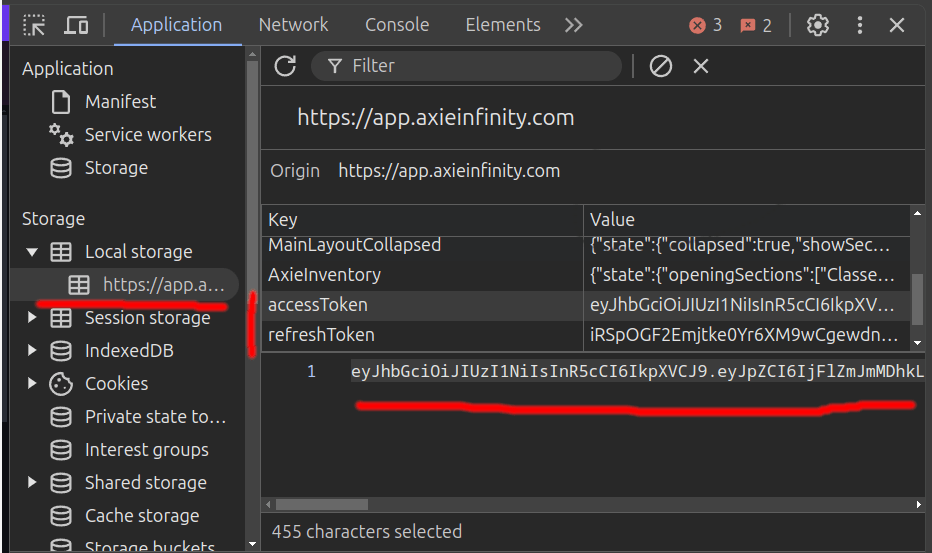This screenshot has height=553, width=932.
Task: Focus the Filter input field
Action: (x=466, y=66)
